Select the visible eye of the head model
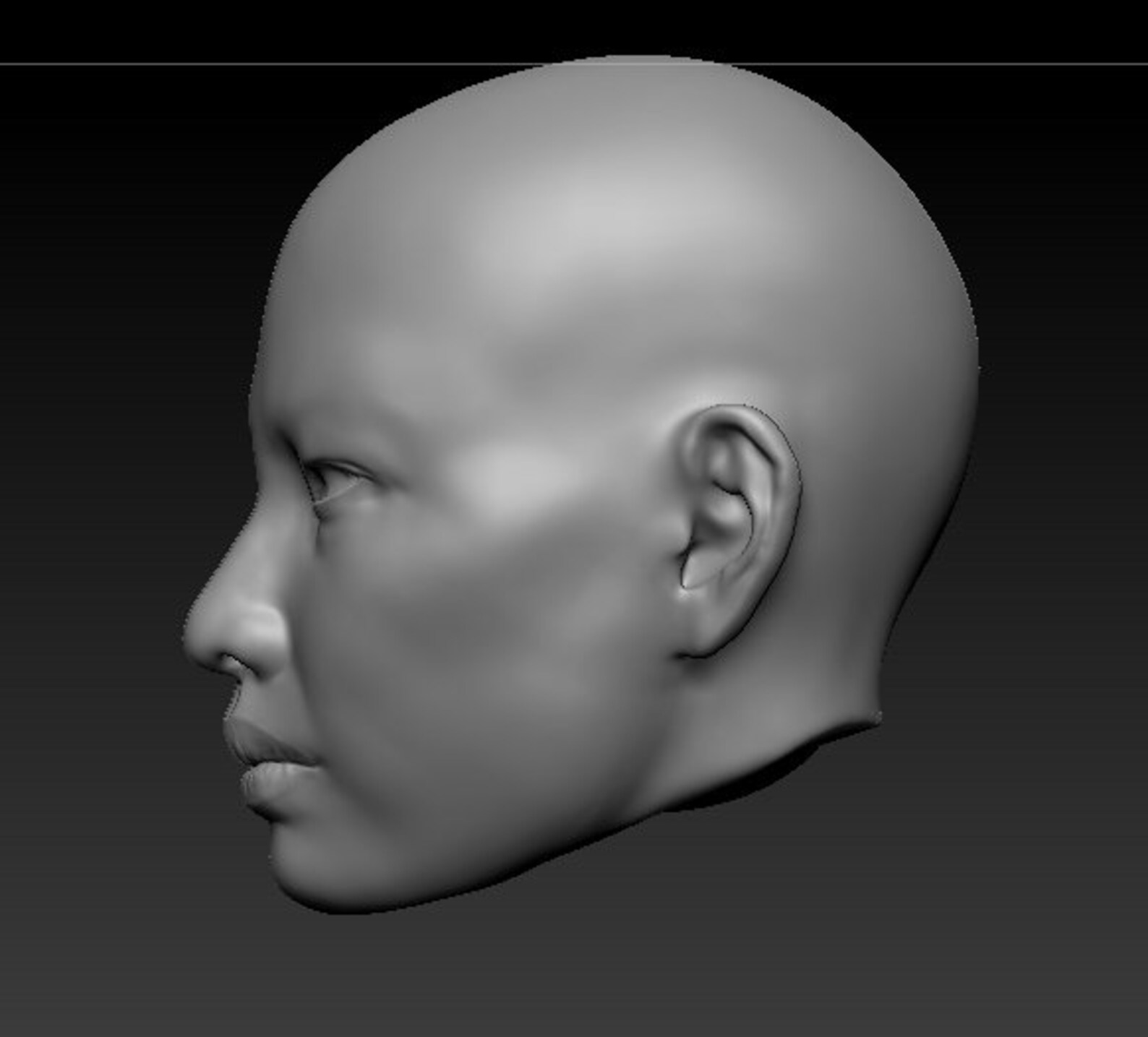This screenshot has height=1037, width=1148. tap(334, 480)
